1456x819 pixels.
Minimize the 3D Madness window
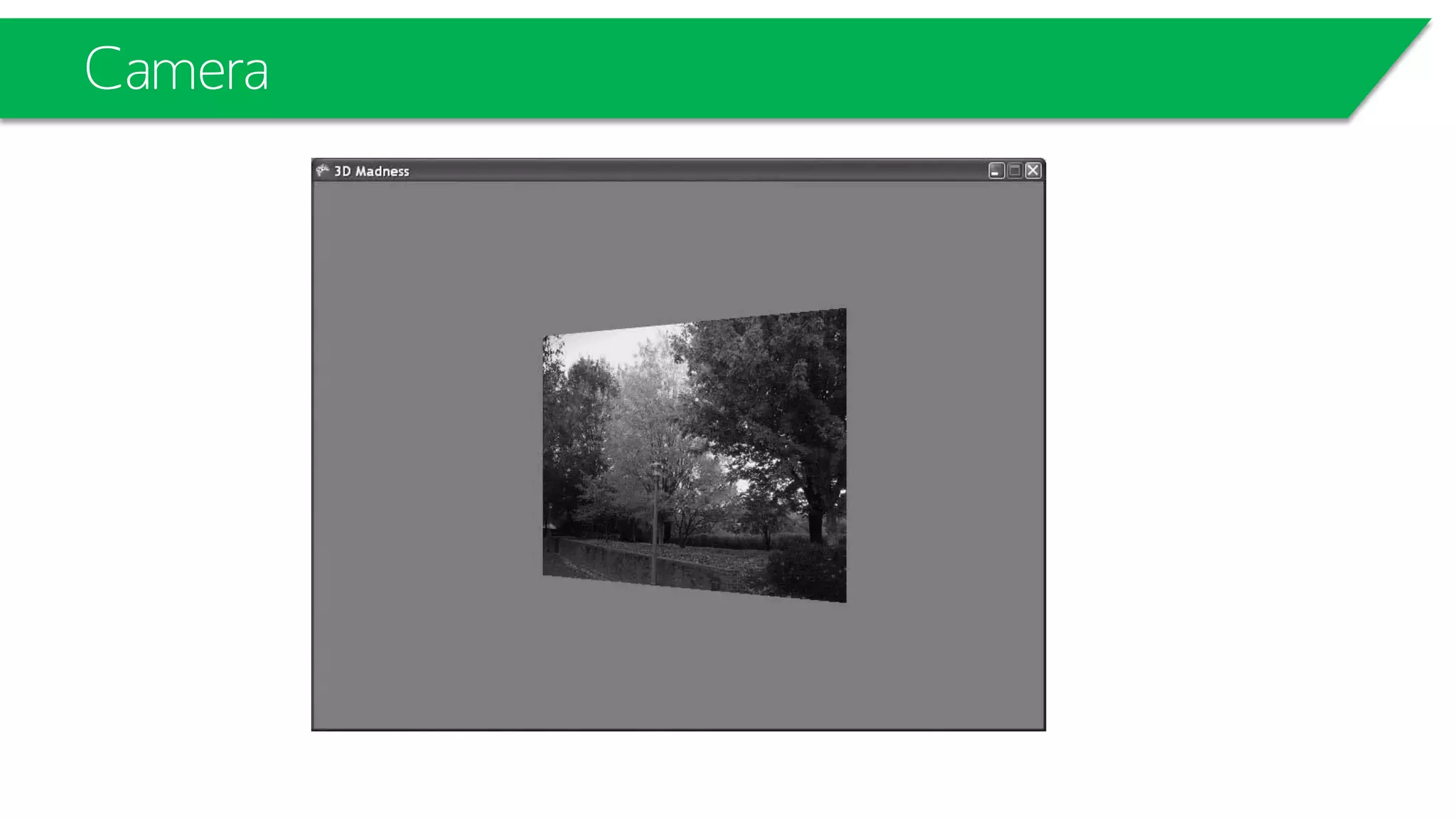click(x=996, y=171)
